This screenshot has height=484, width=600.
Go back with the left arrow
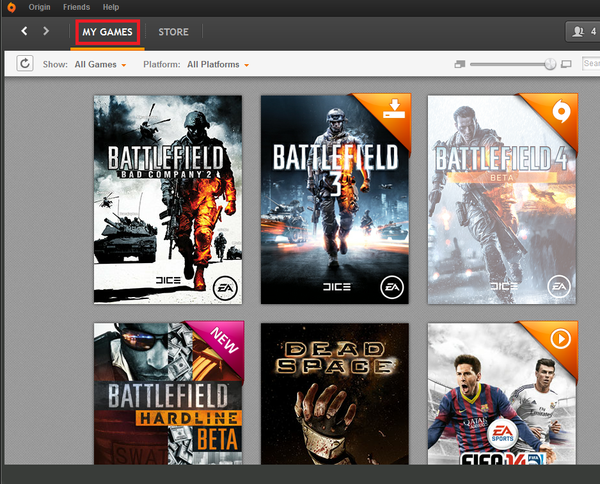[24, 31]
